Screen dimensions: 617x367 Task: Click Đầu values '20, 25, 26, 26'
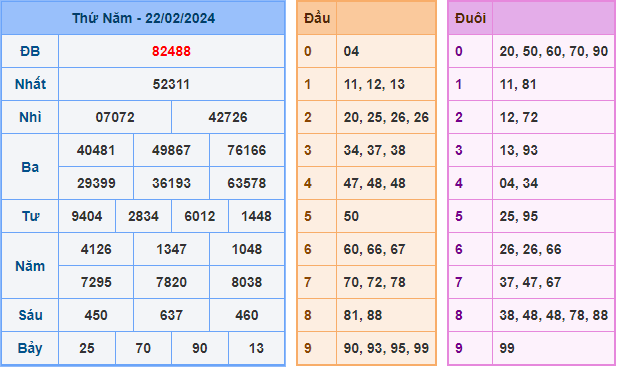386,117
